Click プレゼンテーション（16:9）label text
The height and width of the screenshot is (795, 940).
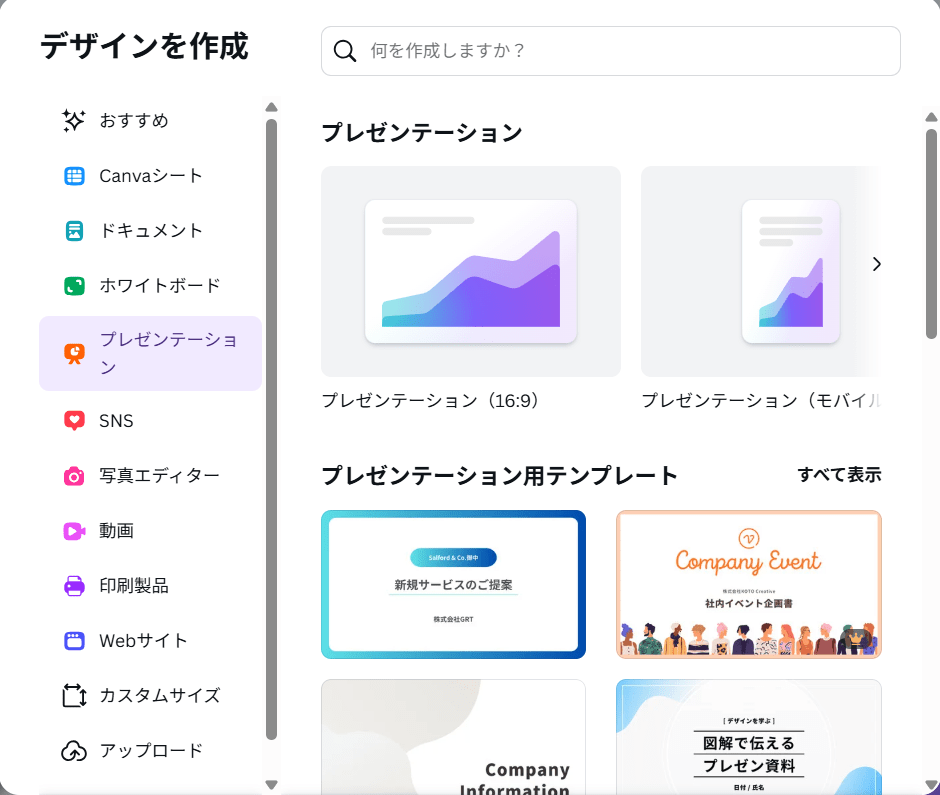(x=430, y=400)
